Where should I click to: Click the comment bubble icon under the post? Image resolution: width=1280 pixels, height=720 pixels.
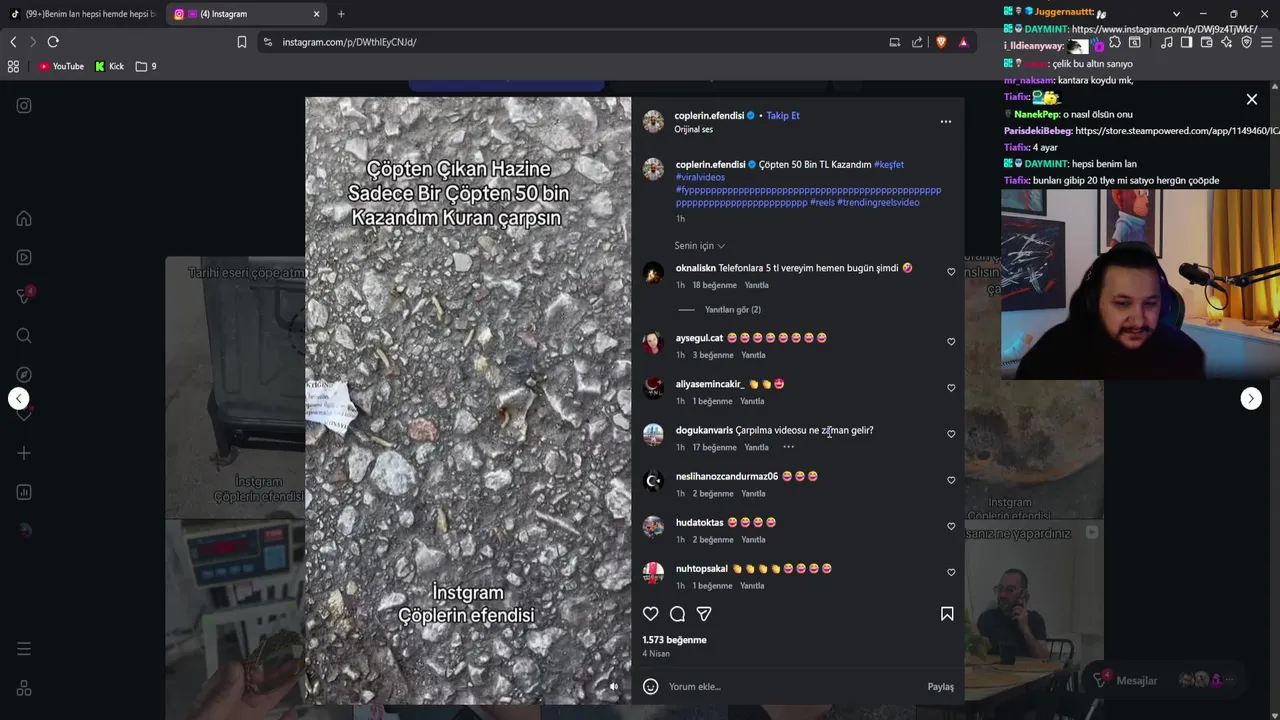(x=677, y=614)
